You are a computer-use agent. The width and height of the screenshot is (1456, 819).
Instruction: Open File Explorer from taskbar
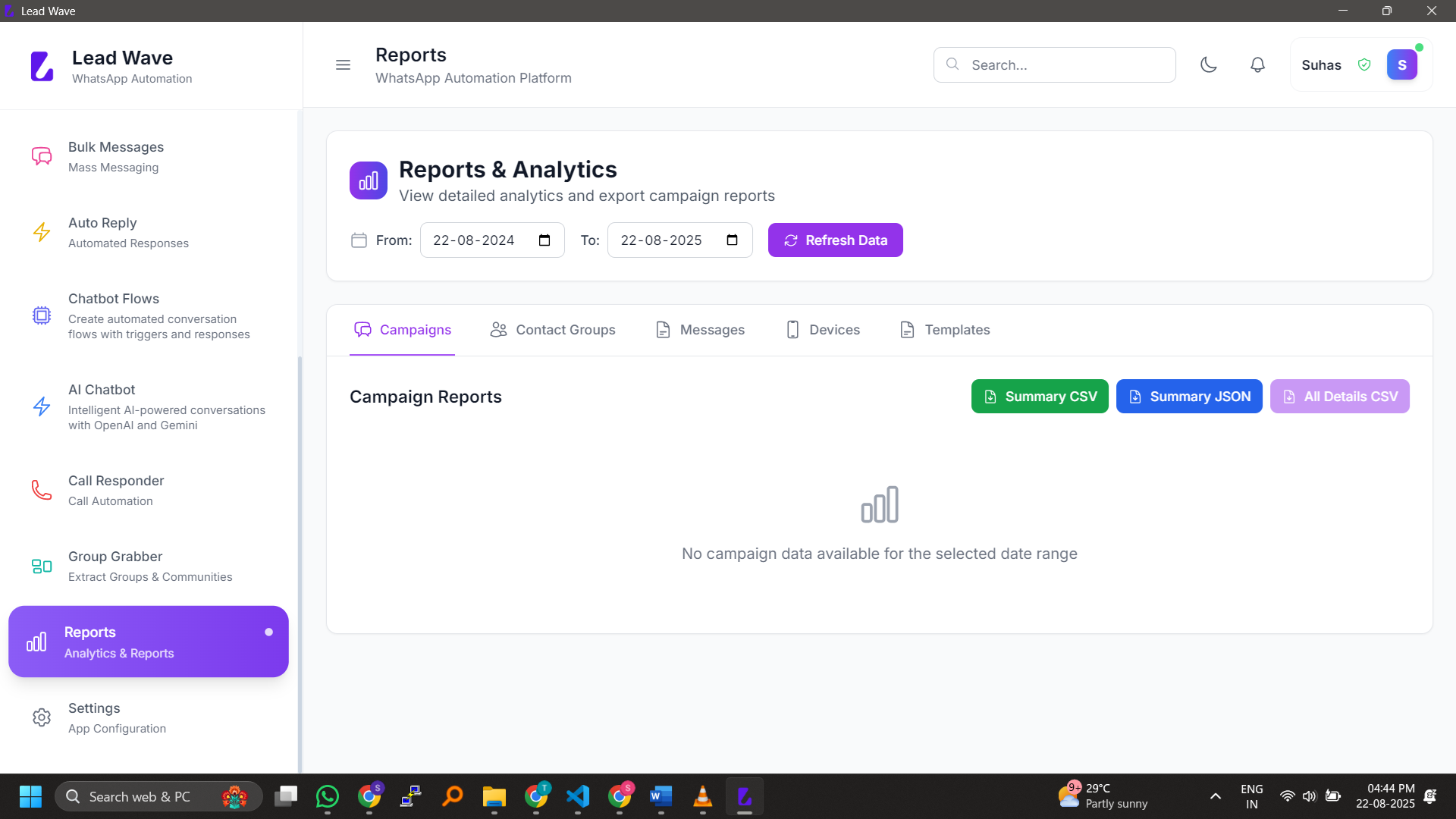[494, 797]
